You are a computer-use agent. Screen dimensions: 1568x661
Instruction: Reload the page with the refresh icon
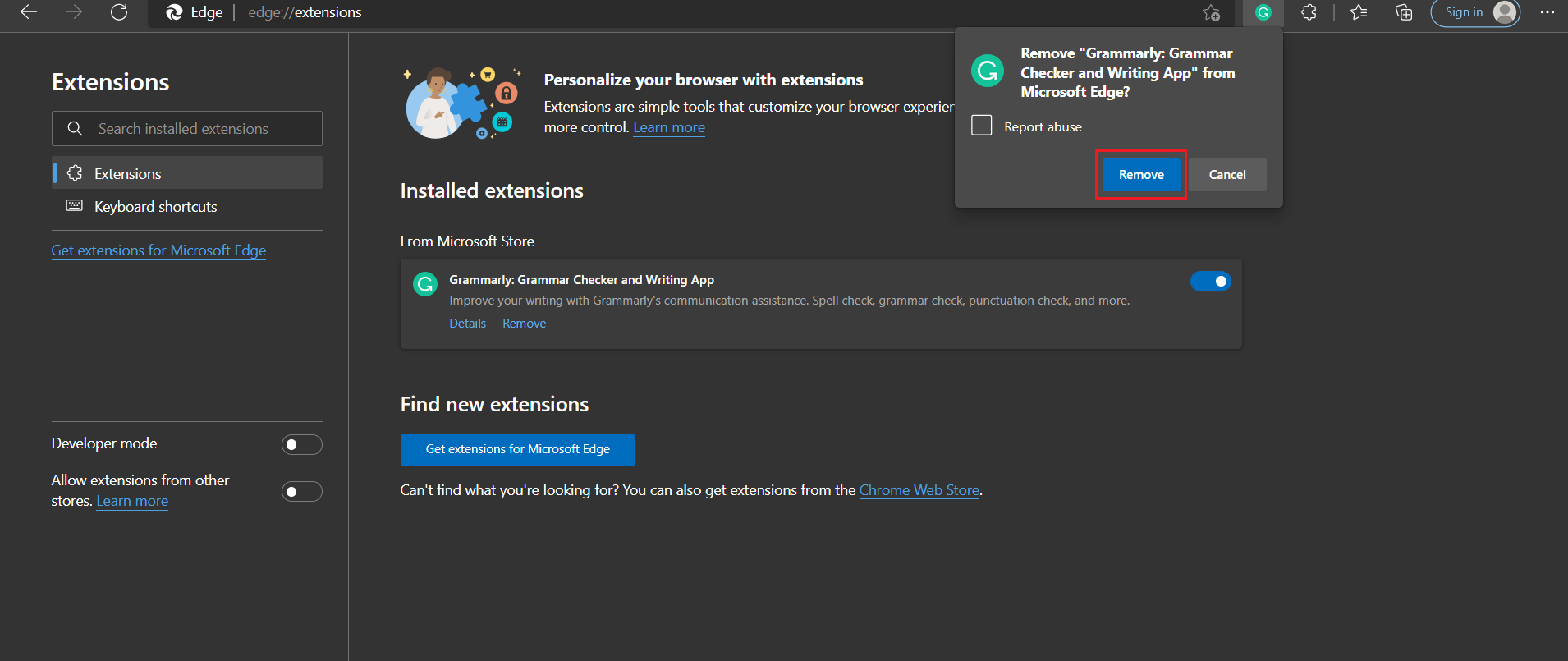pyautogui.click(x=119, y=12)
